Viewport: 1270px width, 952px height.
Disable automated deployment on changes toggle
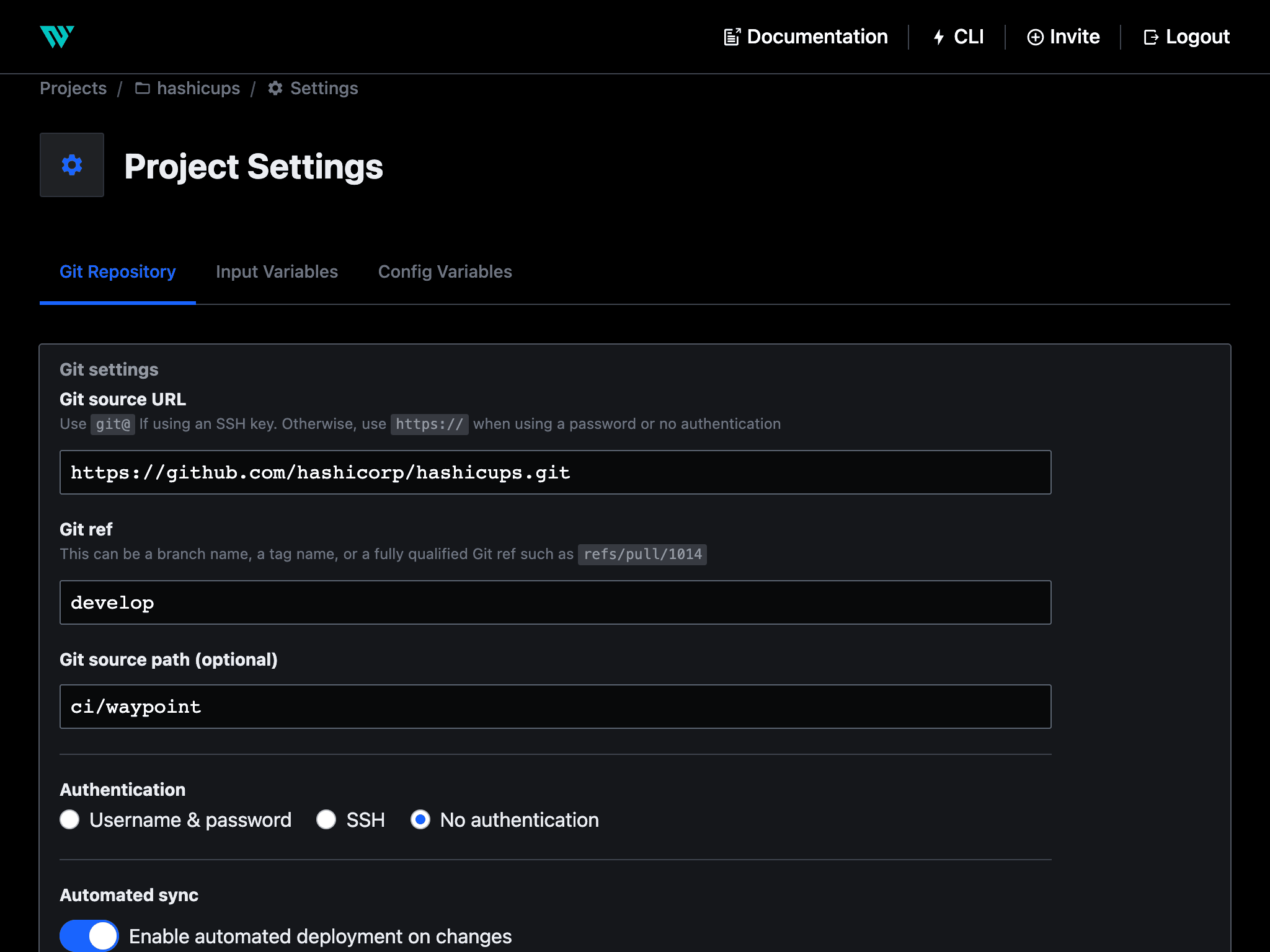pos(89,935)
